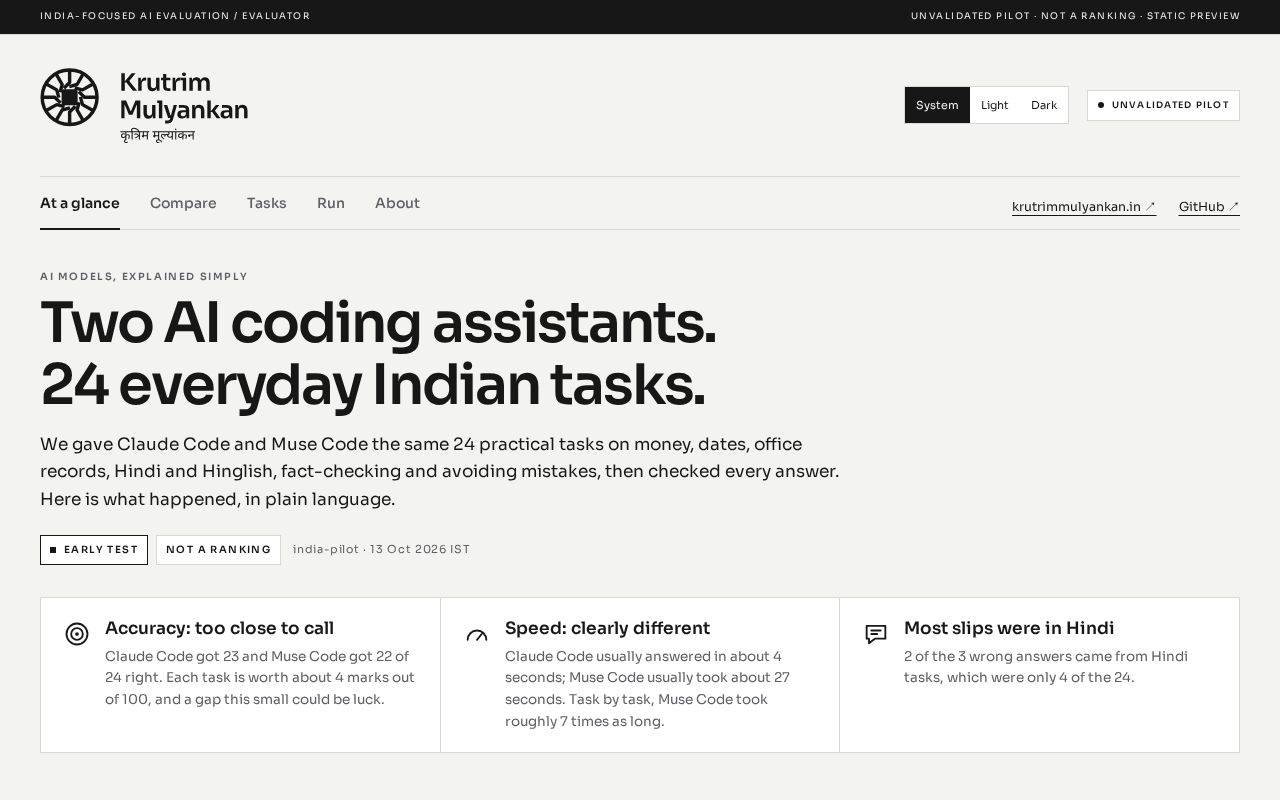Click the chat bubble icon beside Hindi slips
Screen dimensions: 1280x800
876,634
